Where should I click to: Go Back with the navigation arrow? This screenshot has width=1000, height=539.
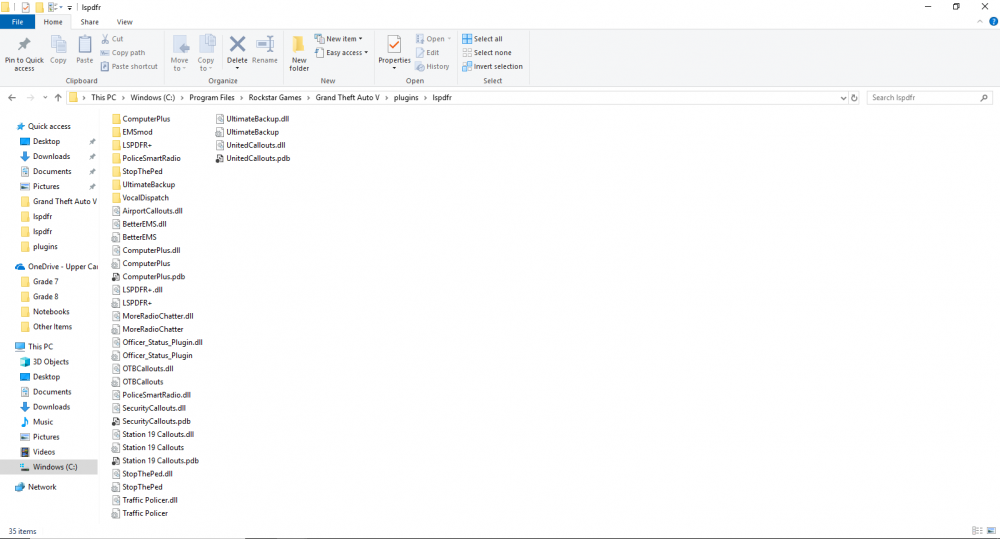point(12,98)
